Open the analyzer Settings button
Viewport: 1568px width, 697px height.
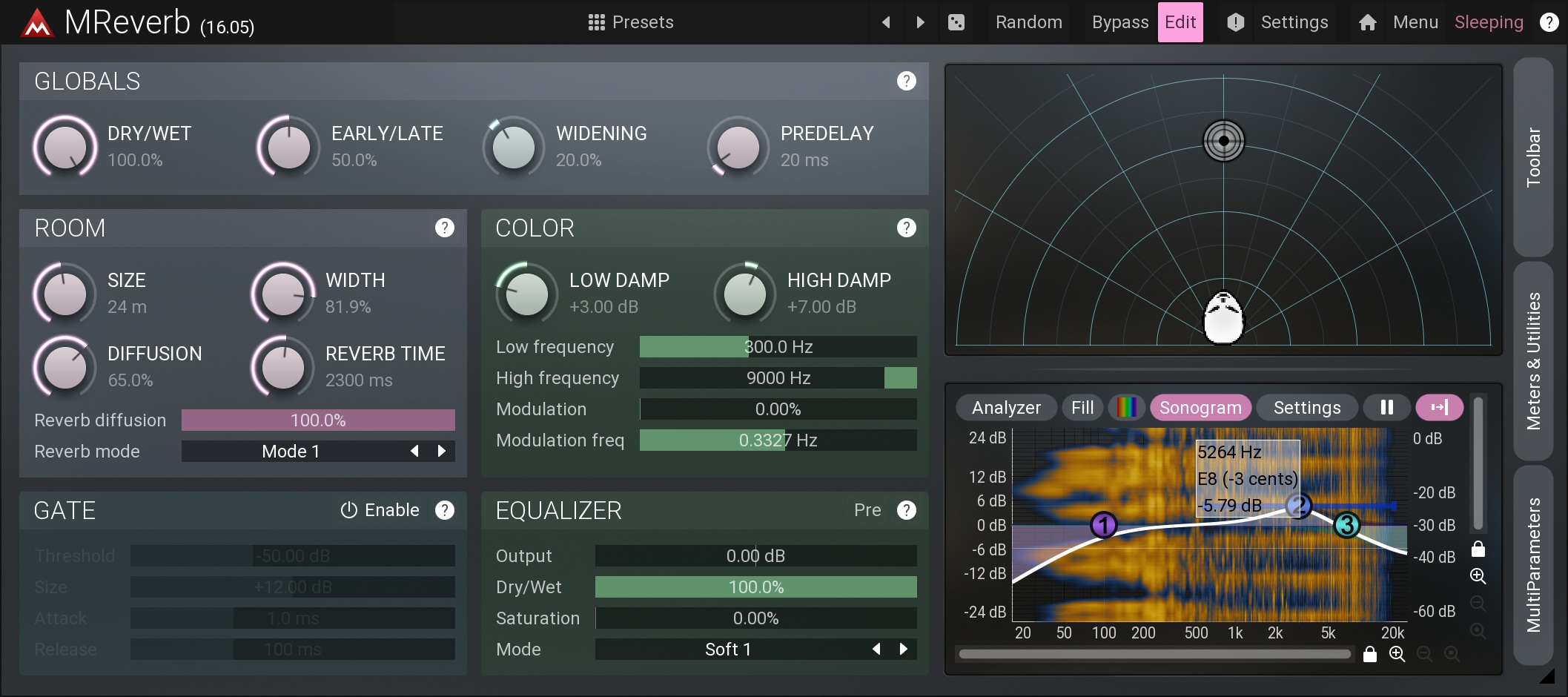pyautogui.click(x=1307, y=407)
